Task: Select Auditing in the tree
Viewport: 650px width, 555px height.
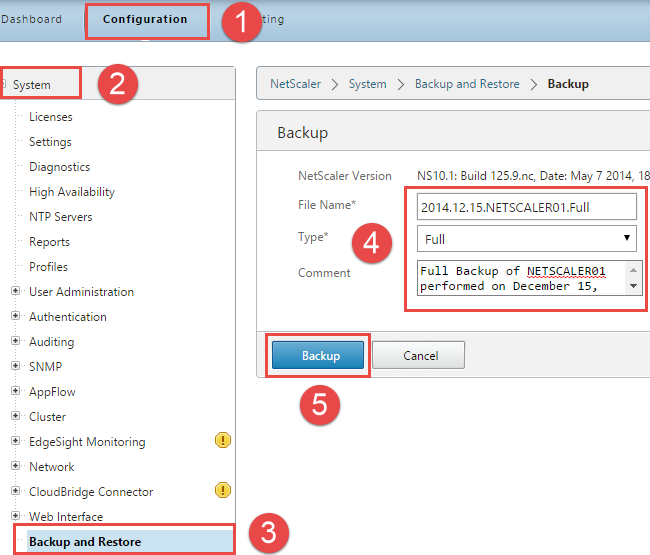Action: click(51, 342)
